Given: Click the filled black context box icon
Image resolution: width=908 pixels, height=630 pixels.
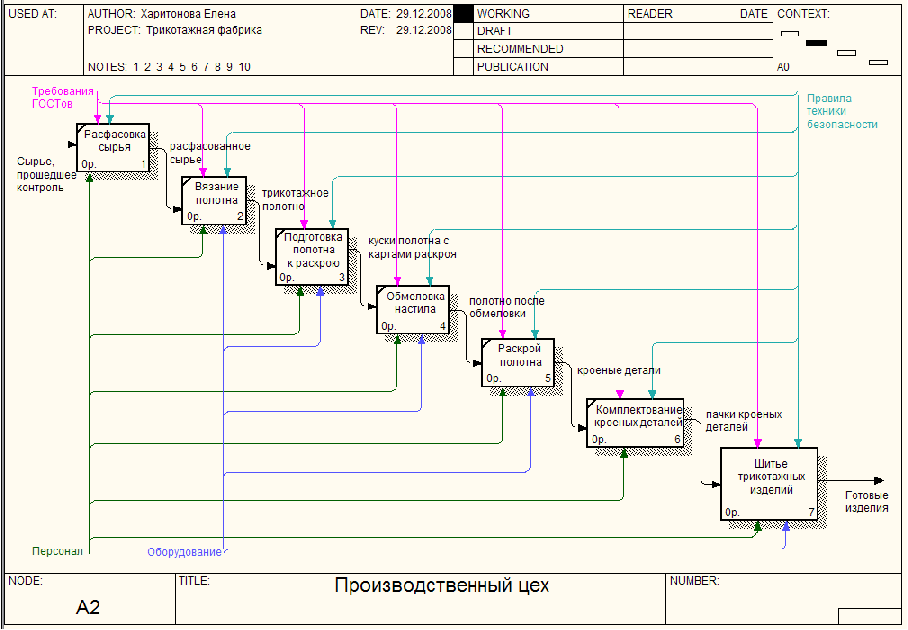Looking at the screenshot, I should click(817, 43).
